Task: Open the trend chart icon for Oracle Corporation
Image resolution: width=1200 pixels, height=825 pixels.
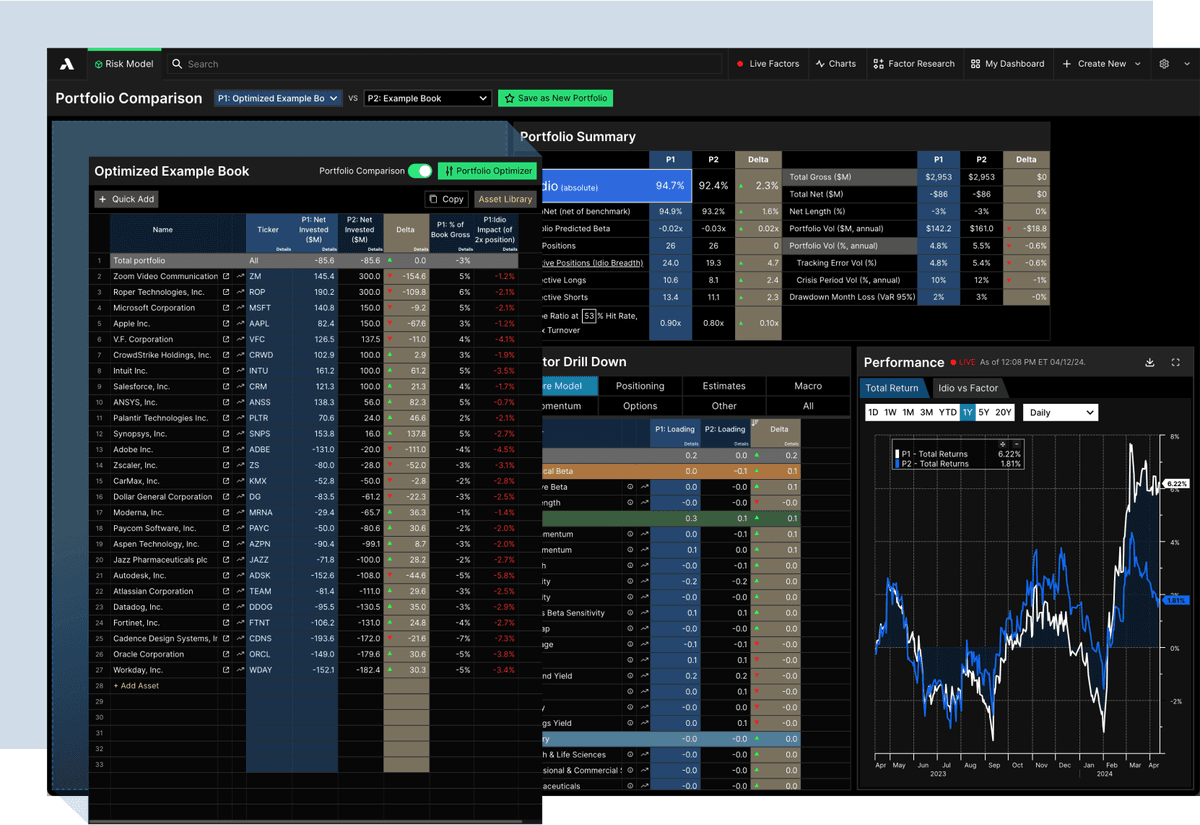Action: 240,654
